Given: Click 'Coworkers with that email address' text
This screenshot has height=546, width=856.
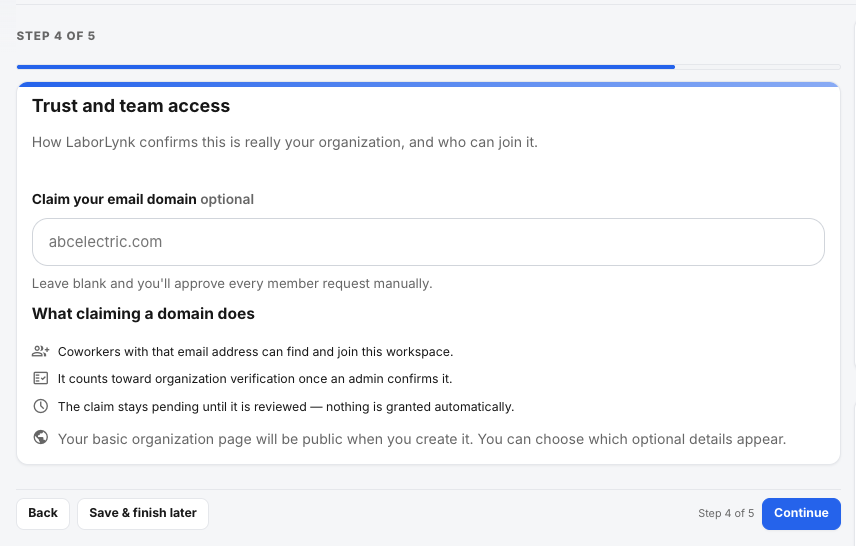Looking at the screenshot, I should 255,352.
